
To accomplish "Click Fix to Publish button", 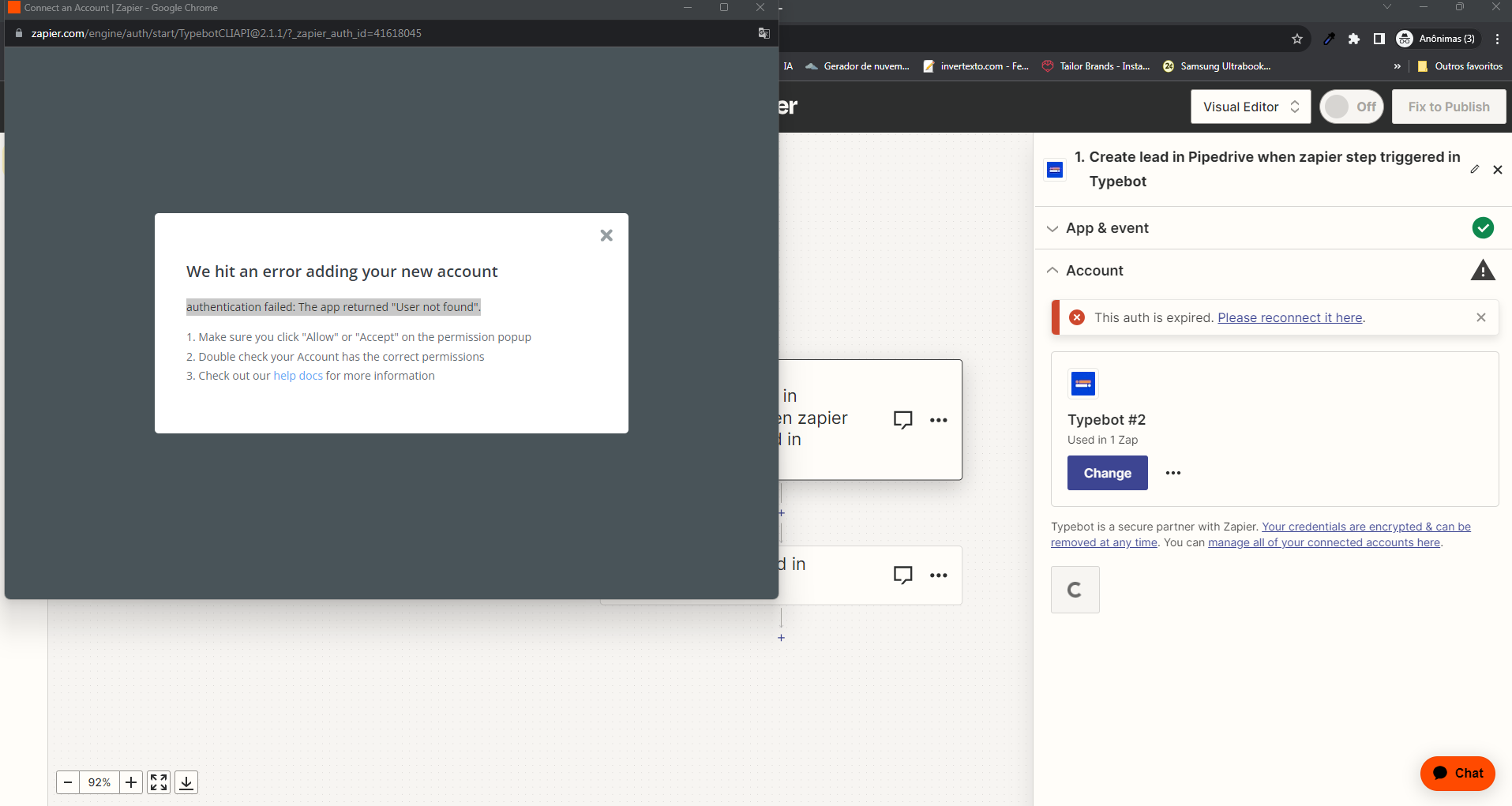I will [1449, 107].
